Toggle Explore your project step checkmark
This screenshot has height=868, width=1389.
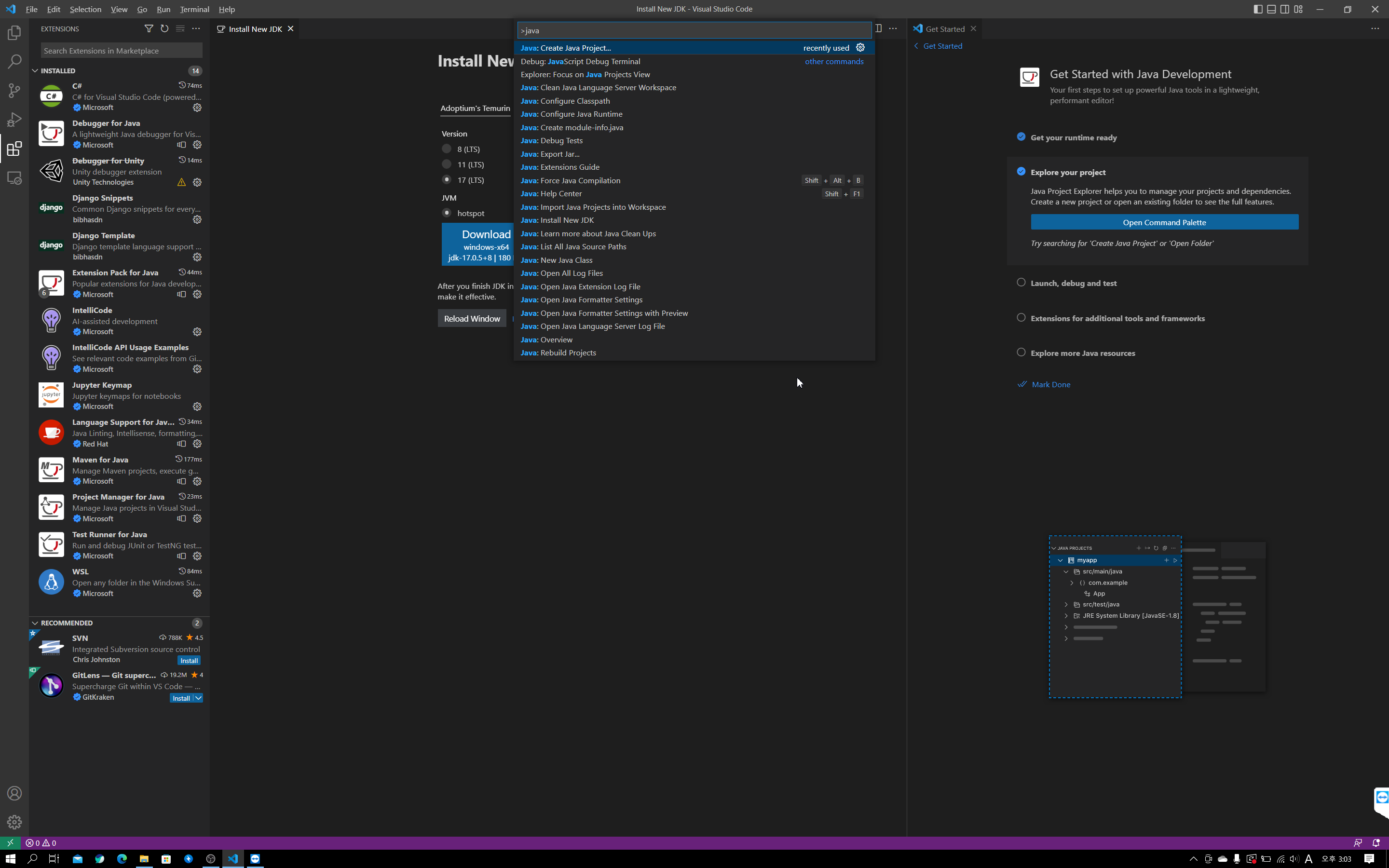tap(1021, 171)
